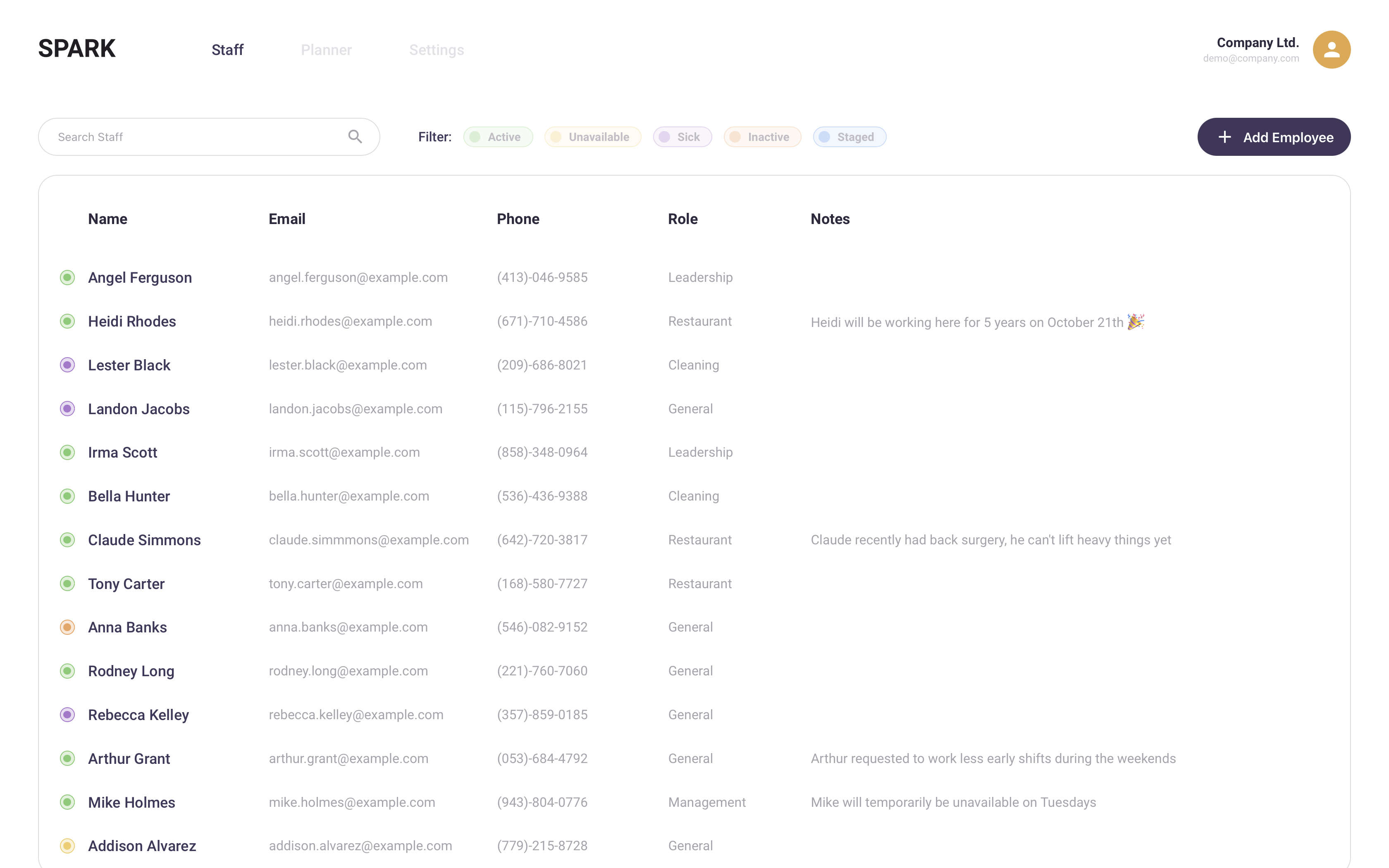Click Anna Banks's orange inactive status icon
The width and height of the screenshot is (1389, 868).
click(x=67, y=627)
